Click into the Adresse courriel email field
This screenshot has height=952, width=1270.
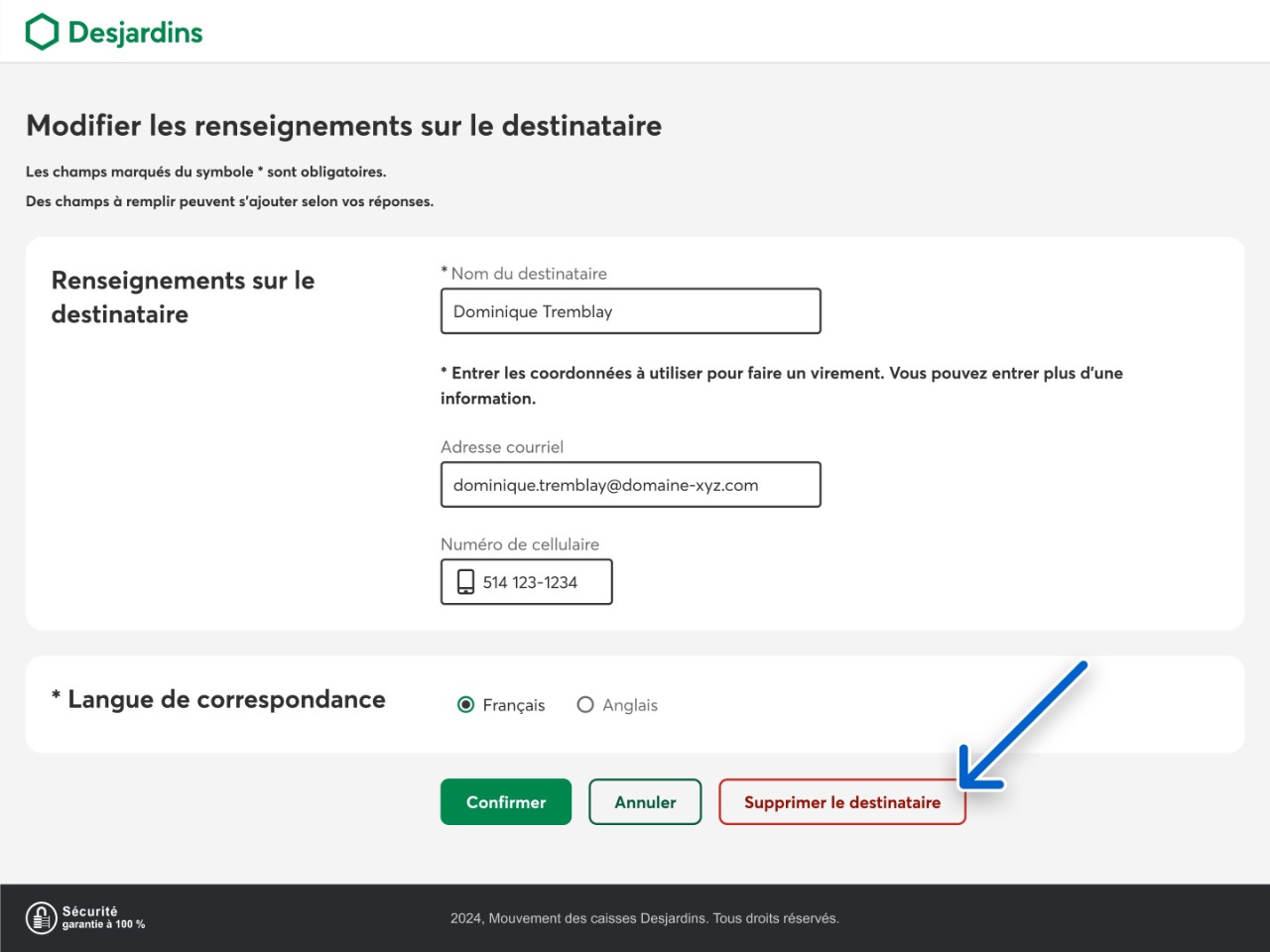tap(630, 485)
